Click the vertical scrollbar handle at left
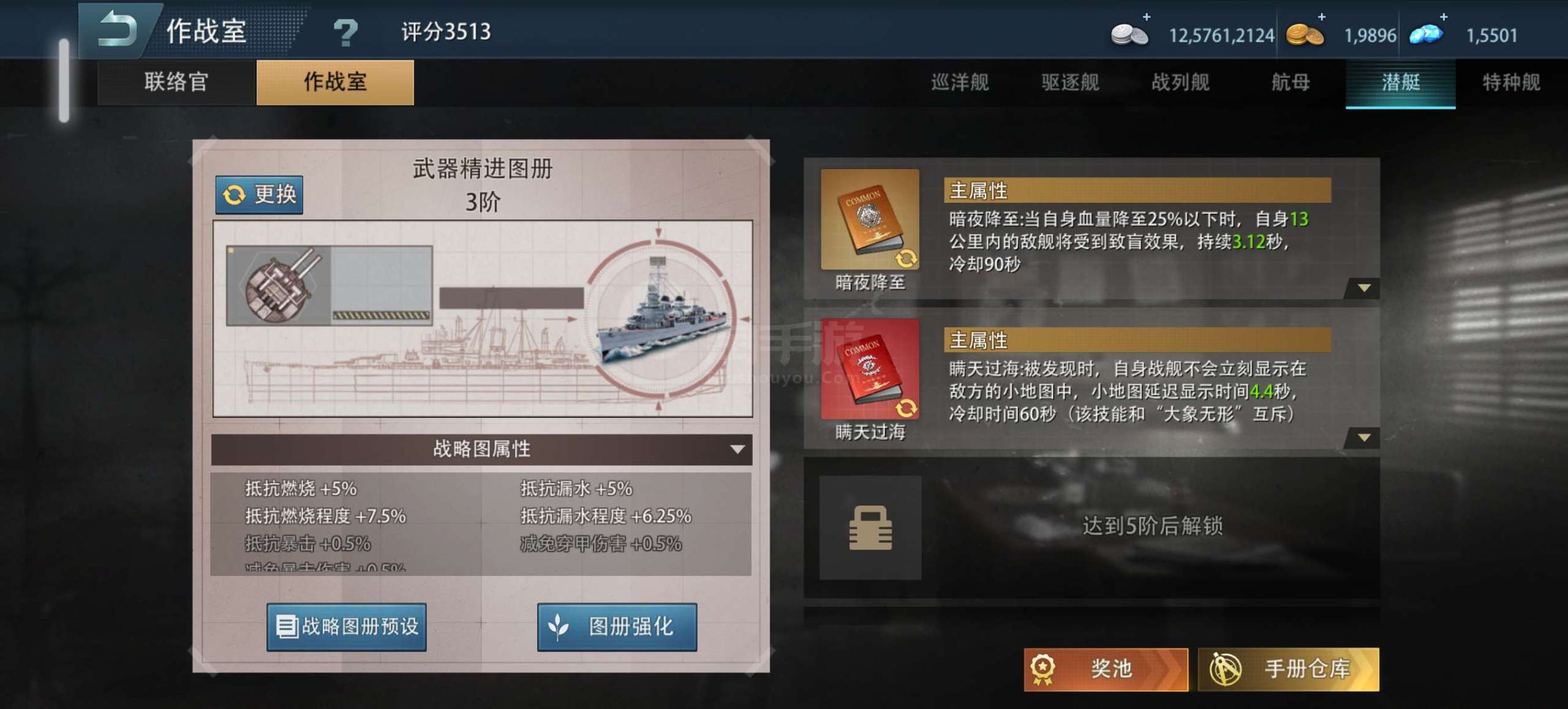The height and width of the screenshot is (709, 1568). coord(64,80)
